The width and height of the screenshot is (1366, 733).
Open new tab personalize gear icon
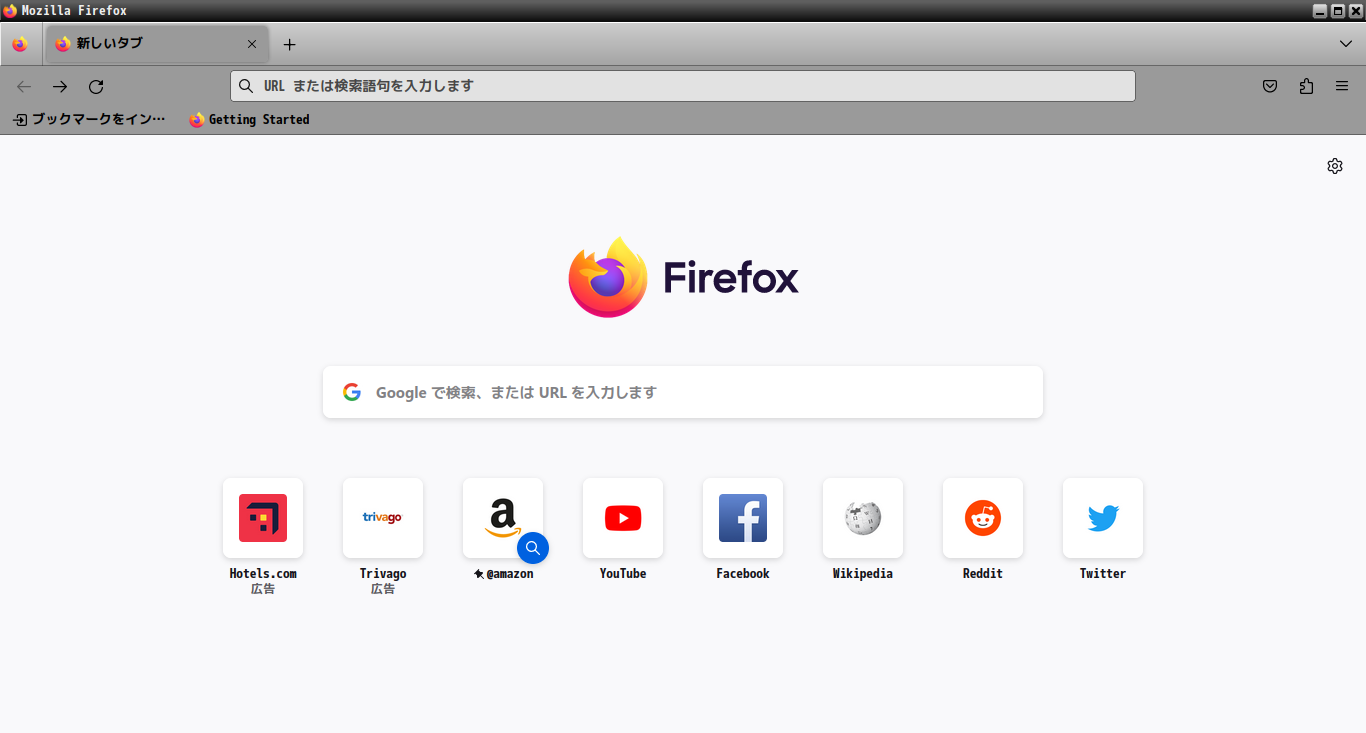tap(1335, 166)
